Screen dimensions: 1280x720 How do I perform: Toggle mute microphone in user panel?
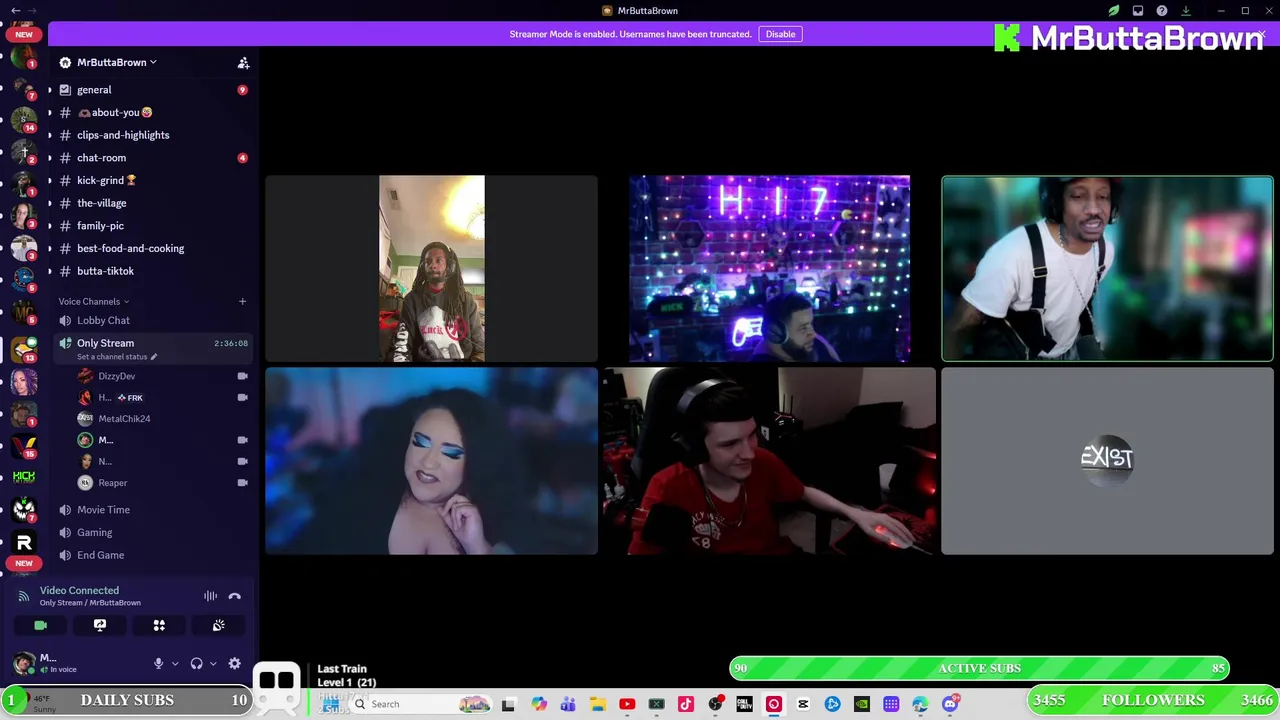[158, 663]
